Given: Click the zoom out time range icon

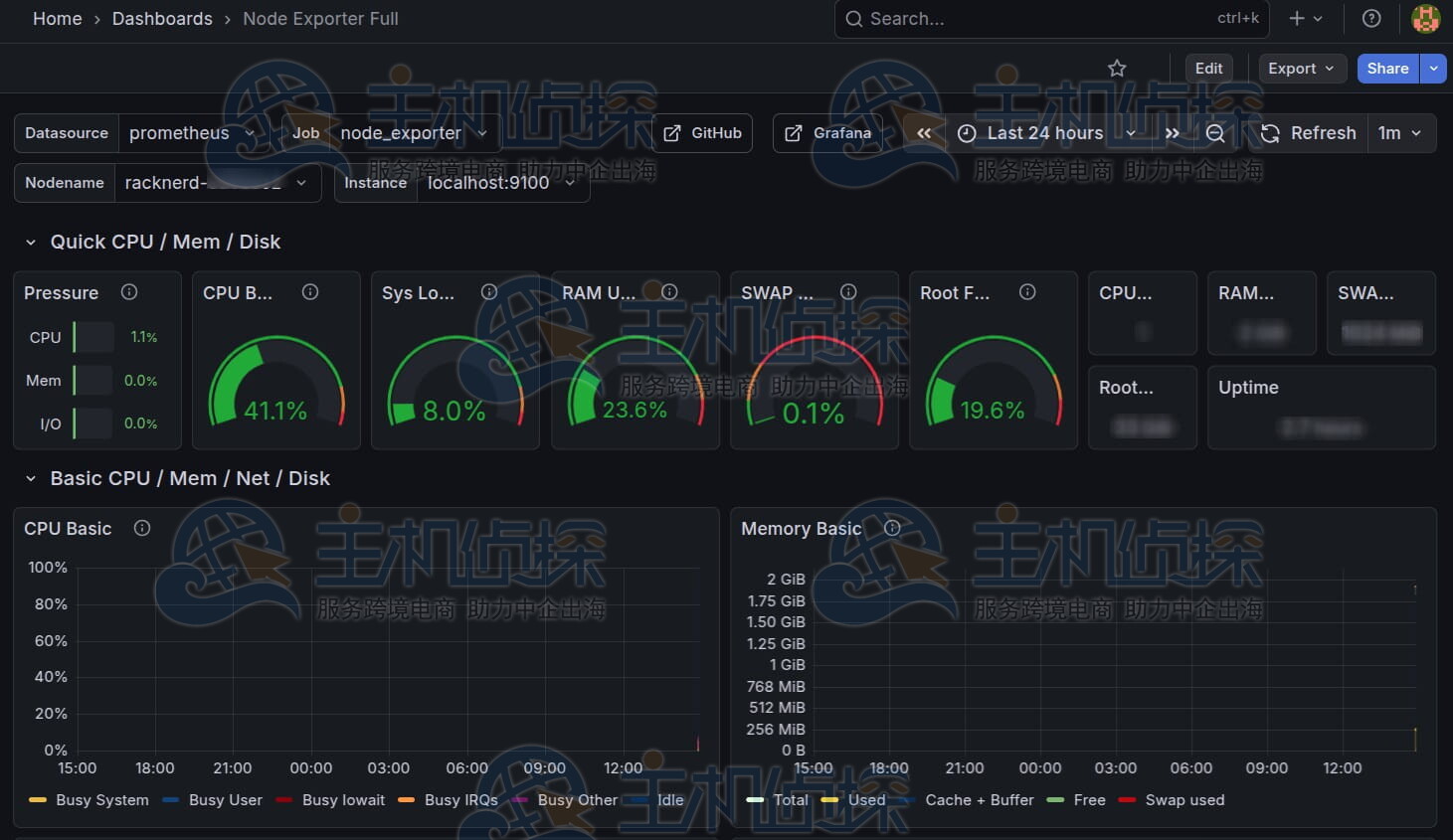Looking at the screenshot, I should coord(1214,133).
